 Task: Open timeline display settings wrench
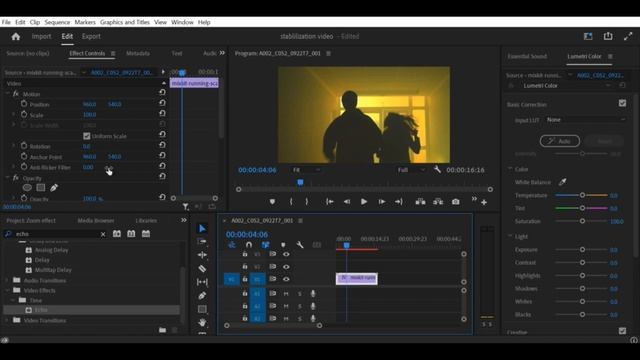tap(300, 245)
